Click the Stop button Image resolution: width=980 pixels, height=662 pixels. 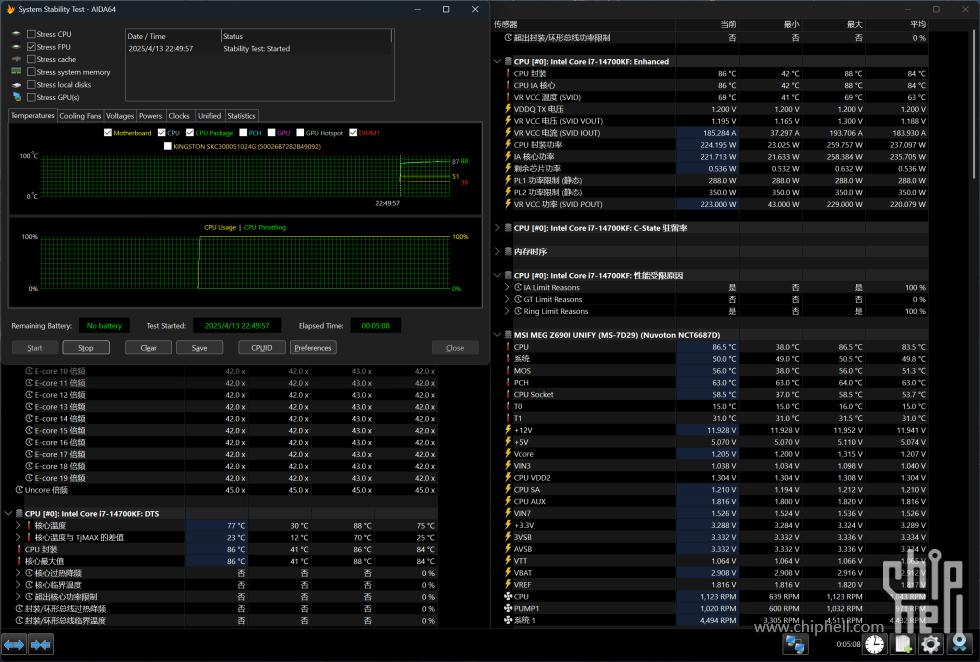(x=86, y=348)
